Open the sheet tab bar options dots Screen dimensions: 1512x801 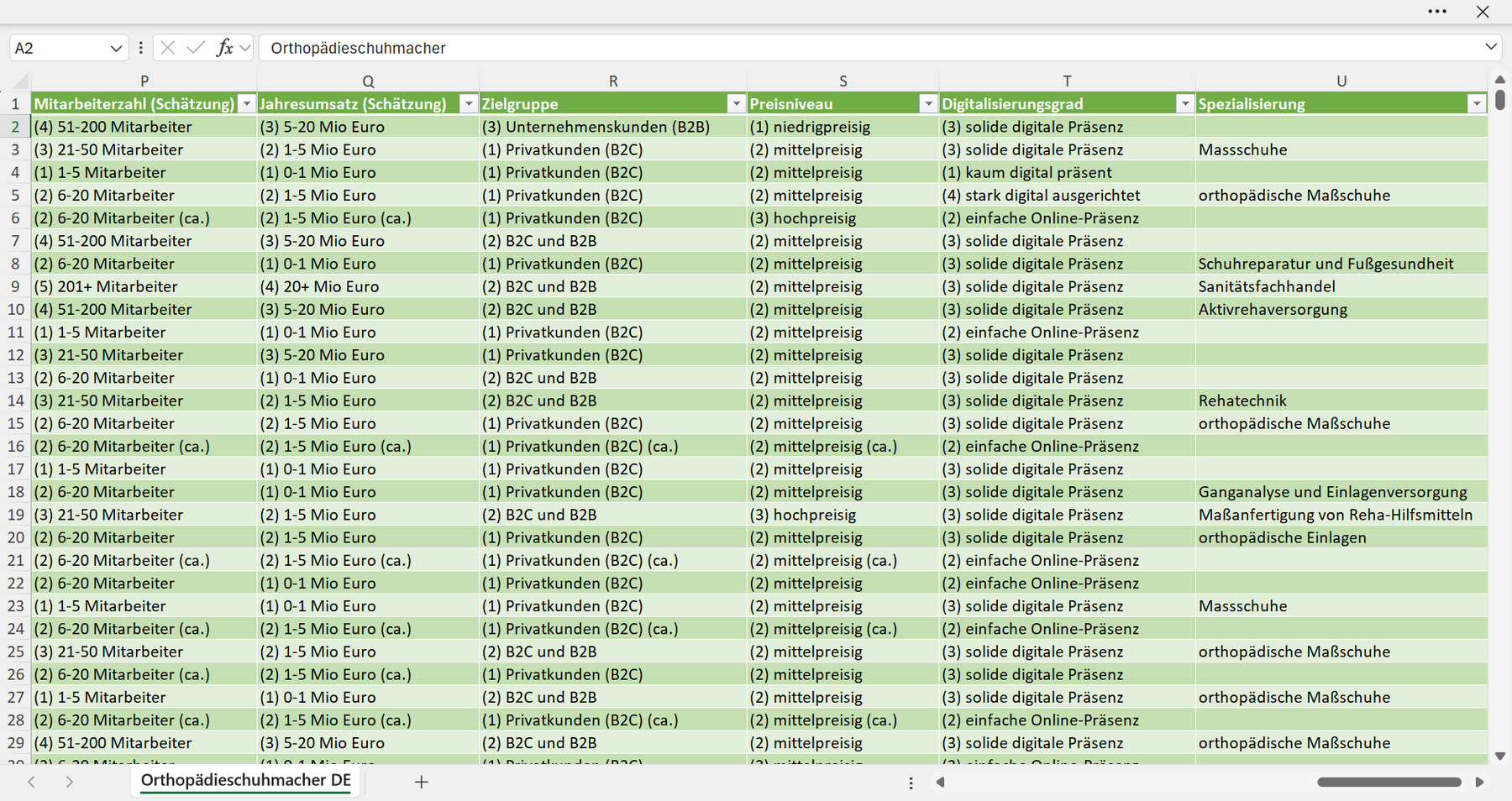point(911,783)
